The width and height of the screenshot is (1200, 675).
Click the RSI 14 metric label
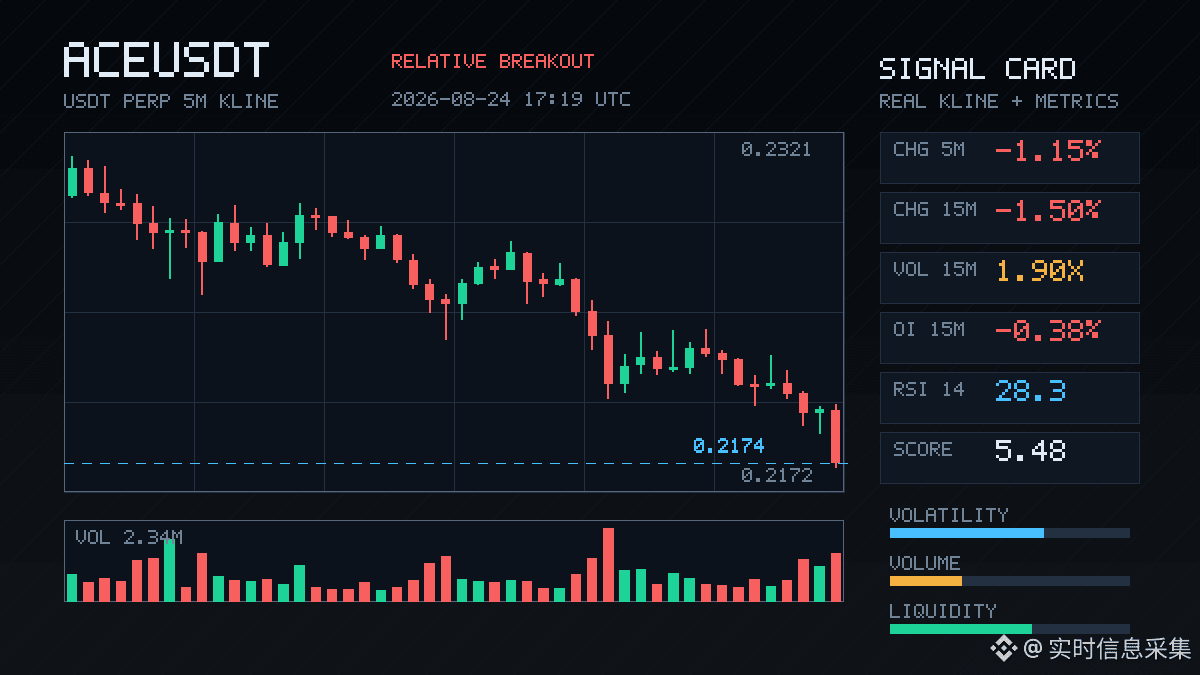pos(929,390)
